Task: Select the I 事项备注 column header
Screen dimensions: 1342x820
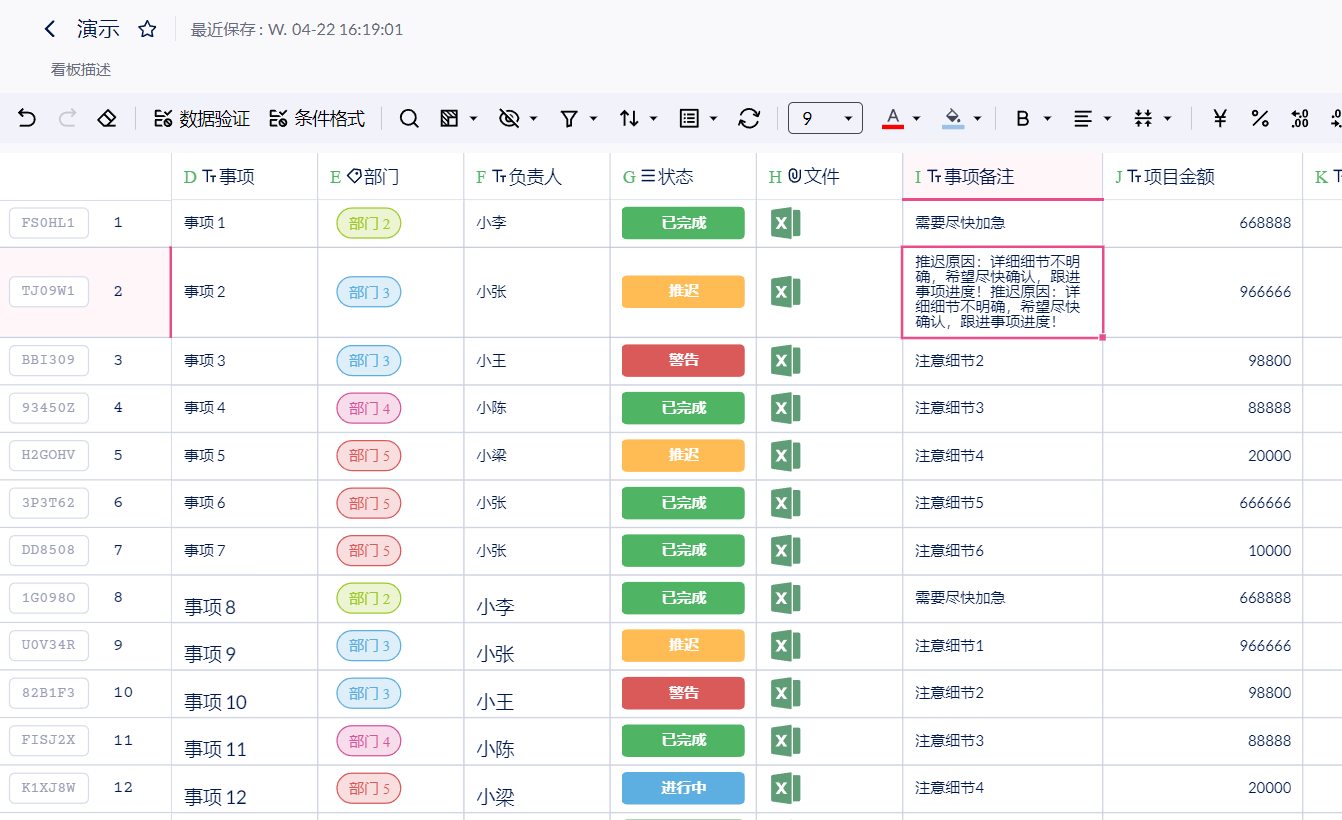Action: click(1003, 177)
